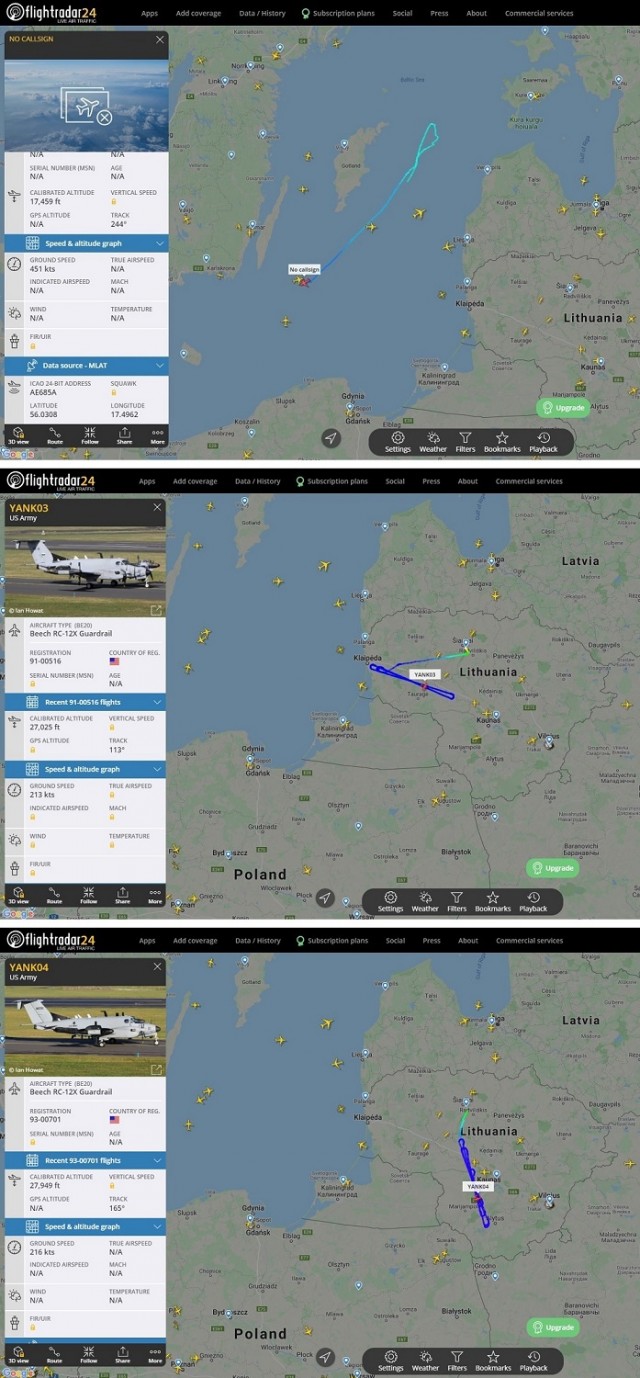Click Share in the NO CALLSIGN panel
The height and width of the screenshot is (1378, 640).
coord(124,435)
